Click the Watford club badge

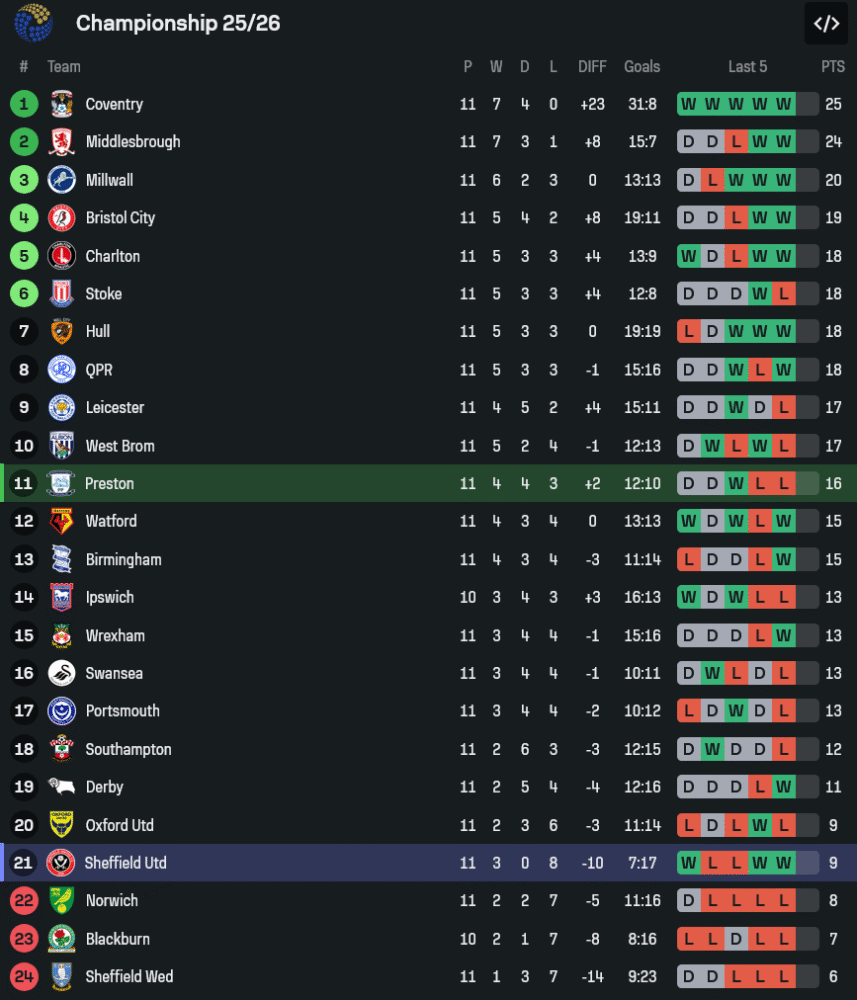tap(62, 521)
